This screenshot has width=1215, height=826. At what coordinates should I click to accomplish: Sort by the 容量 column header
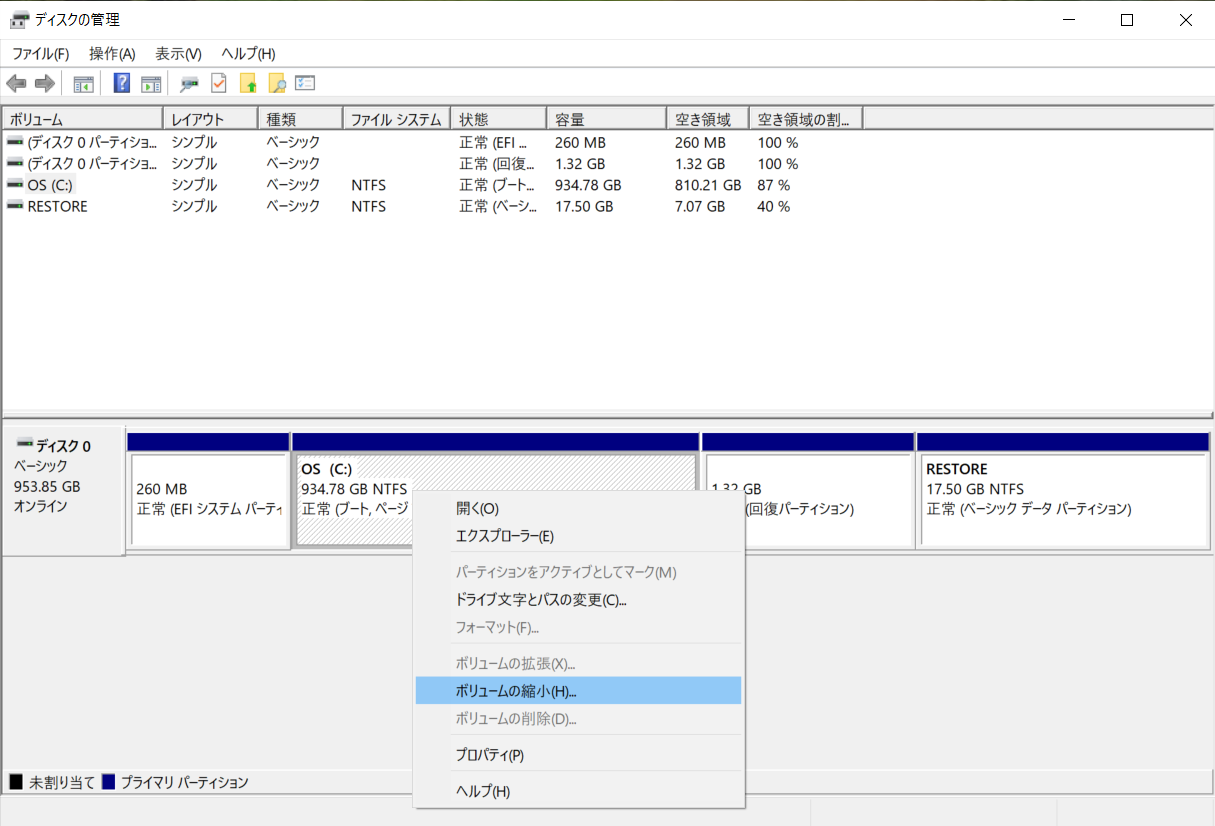606,119
